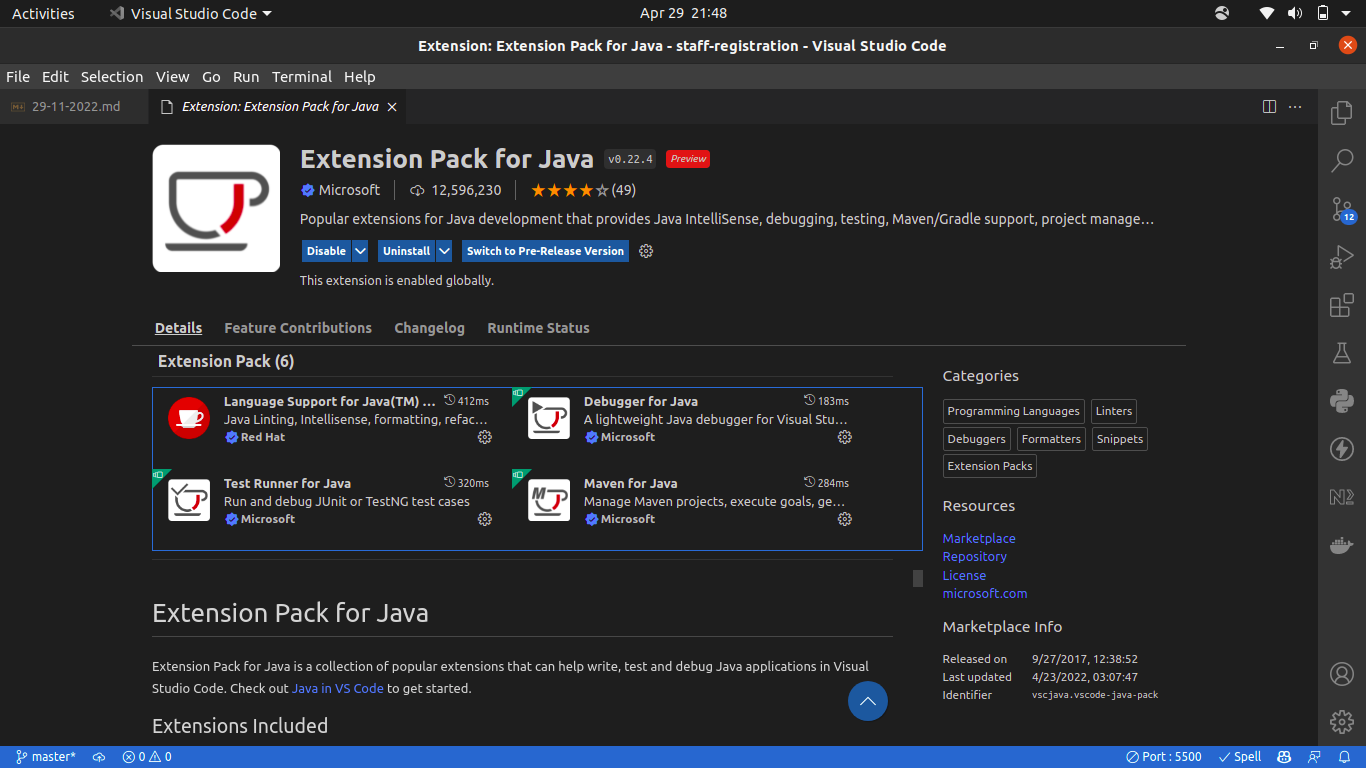Image resolution: width=1366 pixels, height=768 pixels.
Task: Open the Help menu
Action: (360, 77)
